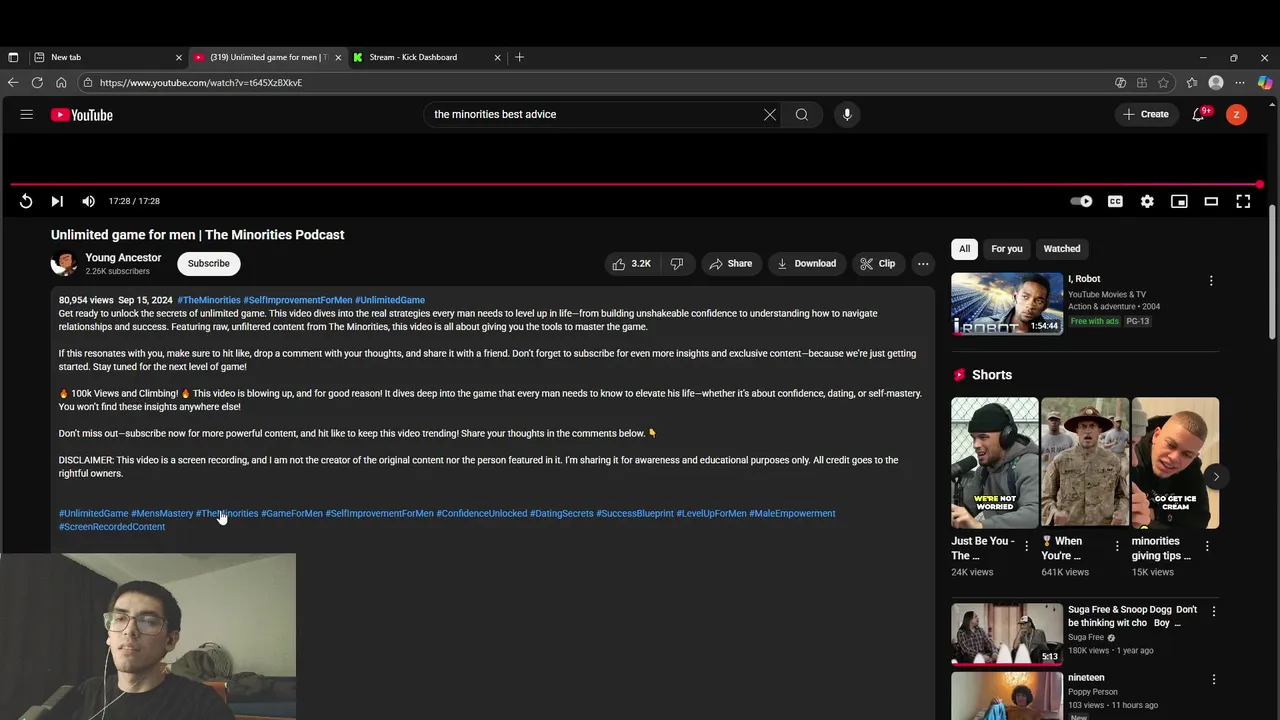Click the #DatingSecrets hashtag
Viewport: 1280px width, 720px height.
pyautogui.click(x=562, y=514)
